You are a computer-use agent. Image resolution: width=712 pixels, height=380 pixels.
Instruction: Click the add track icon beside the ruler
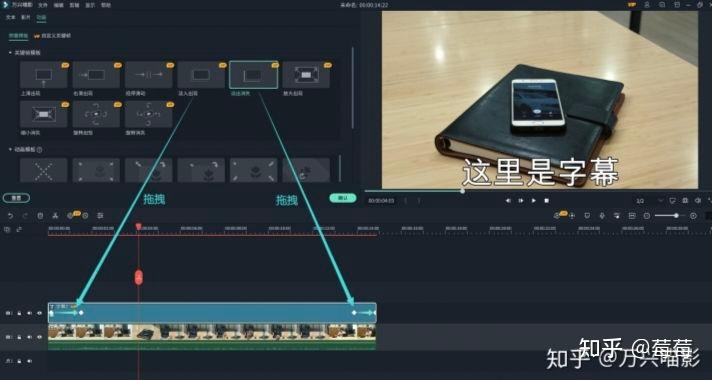(7, 230)
